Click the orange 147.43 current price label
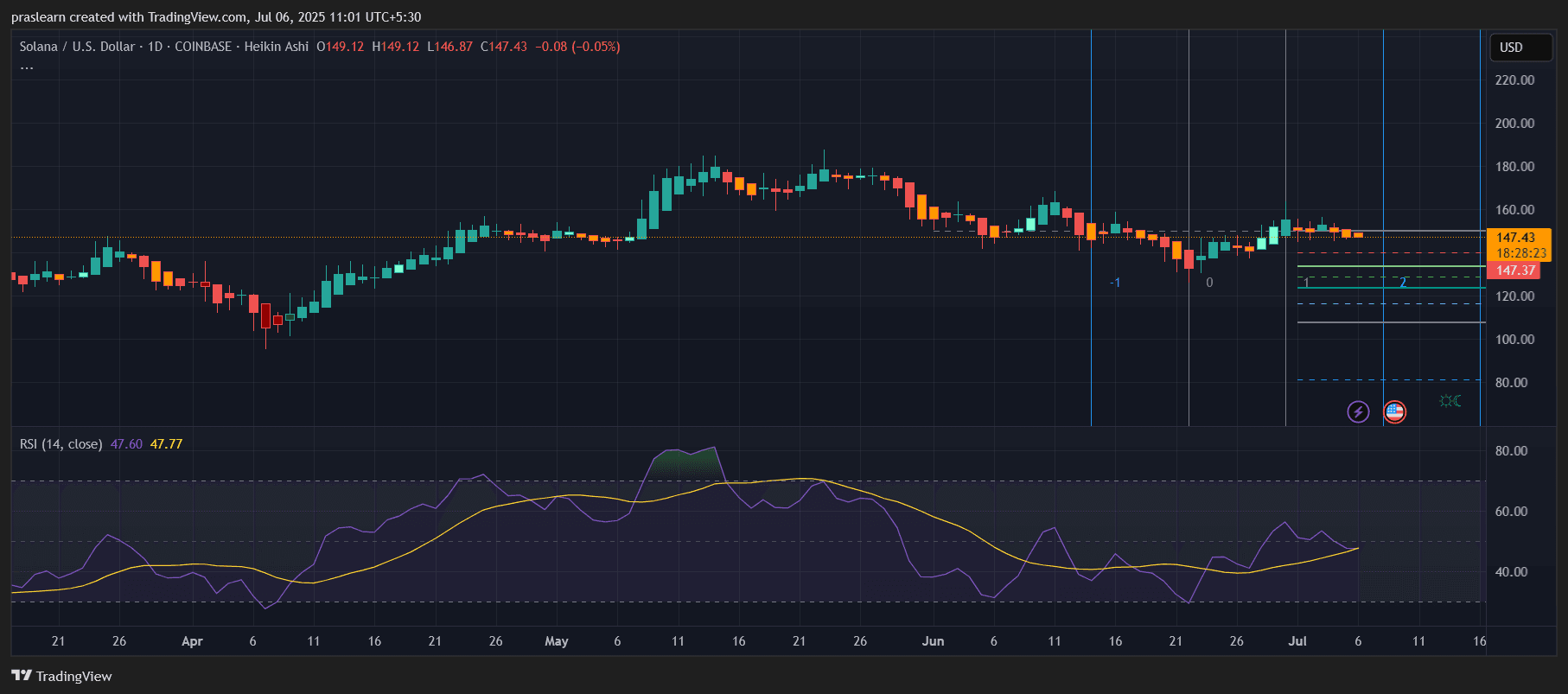 1516,237
